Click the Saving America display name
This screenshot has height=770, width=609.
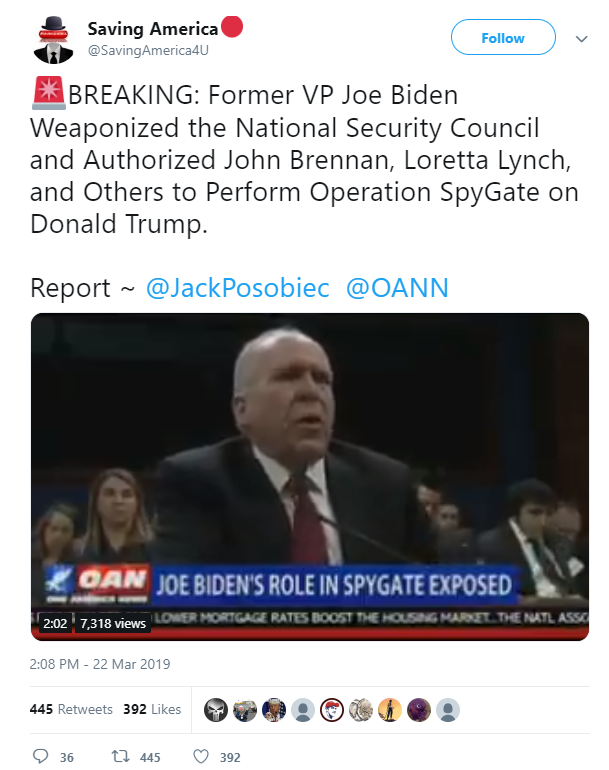(152, 27)
